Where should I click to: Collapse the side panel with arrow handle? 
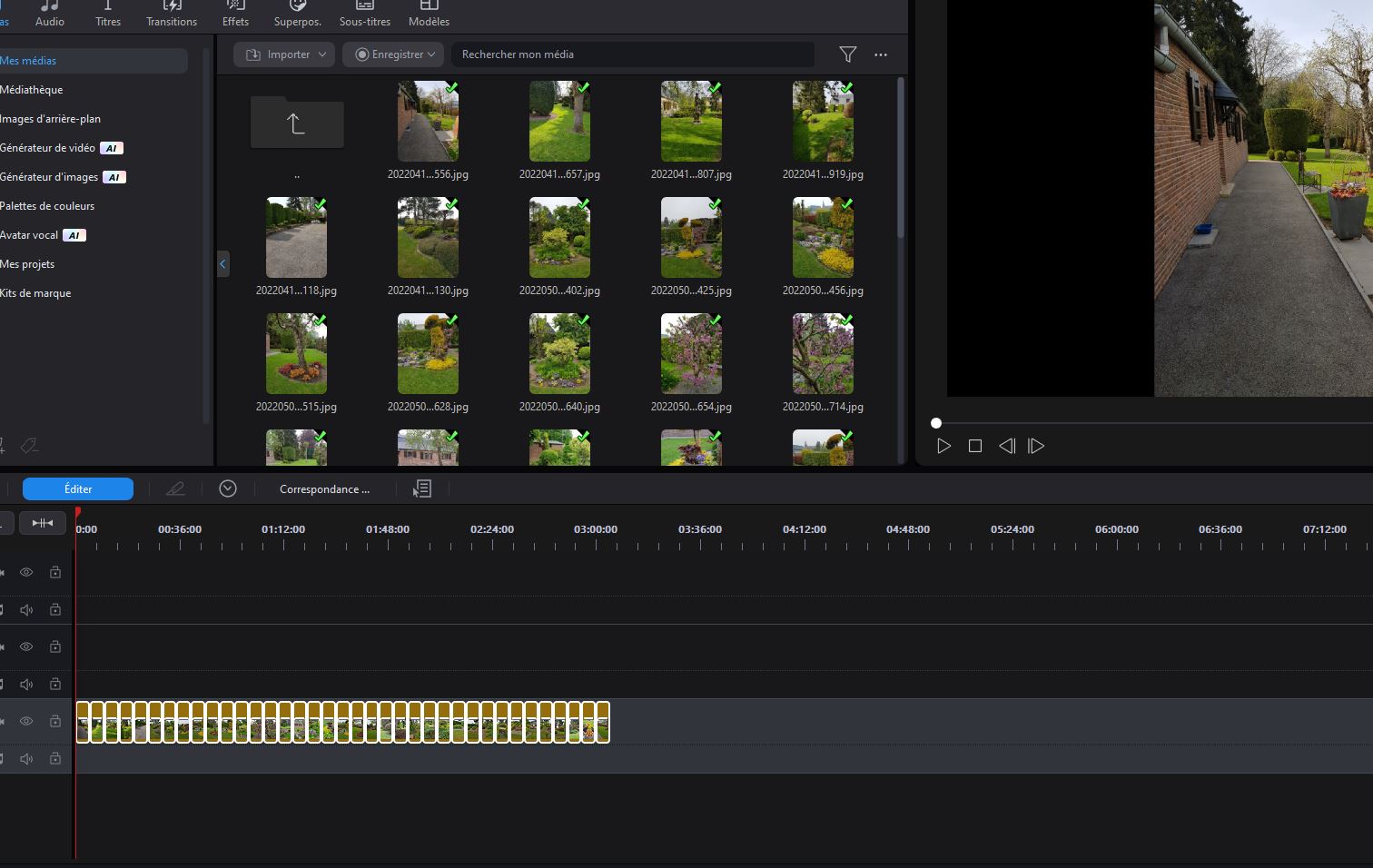pos(222,264)
